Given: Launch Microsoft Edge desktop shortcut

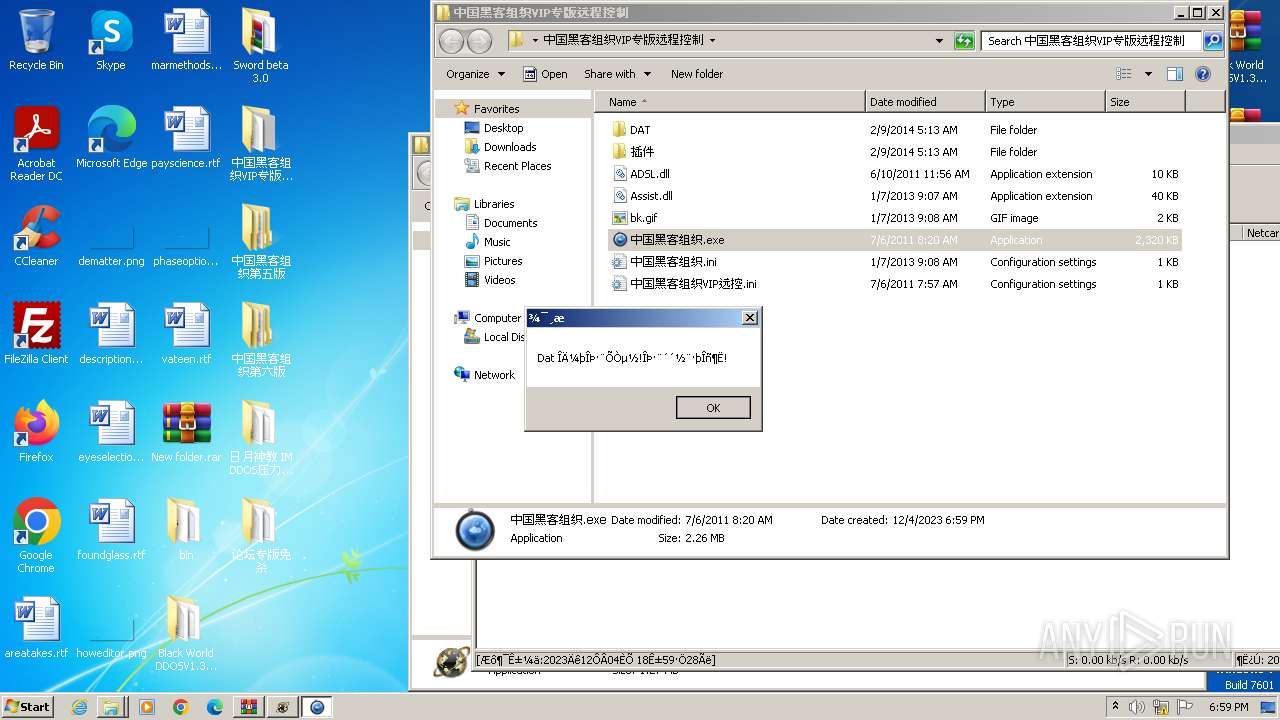Looking at the screenshot, I should pyautogui.click(x=111, y=138).
